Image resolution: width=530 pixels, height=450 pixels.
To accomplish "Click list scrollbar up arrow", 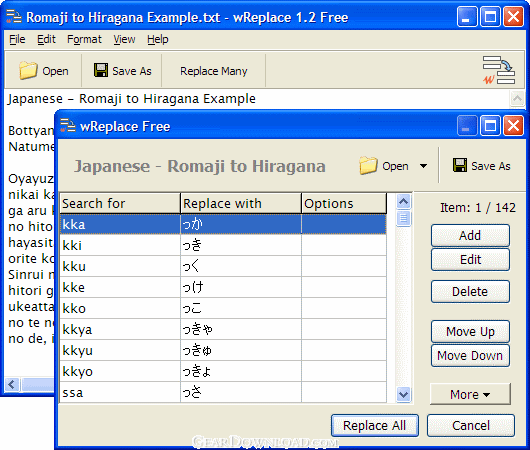I will (404, 202).
